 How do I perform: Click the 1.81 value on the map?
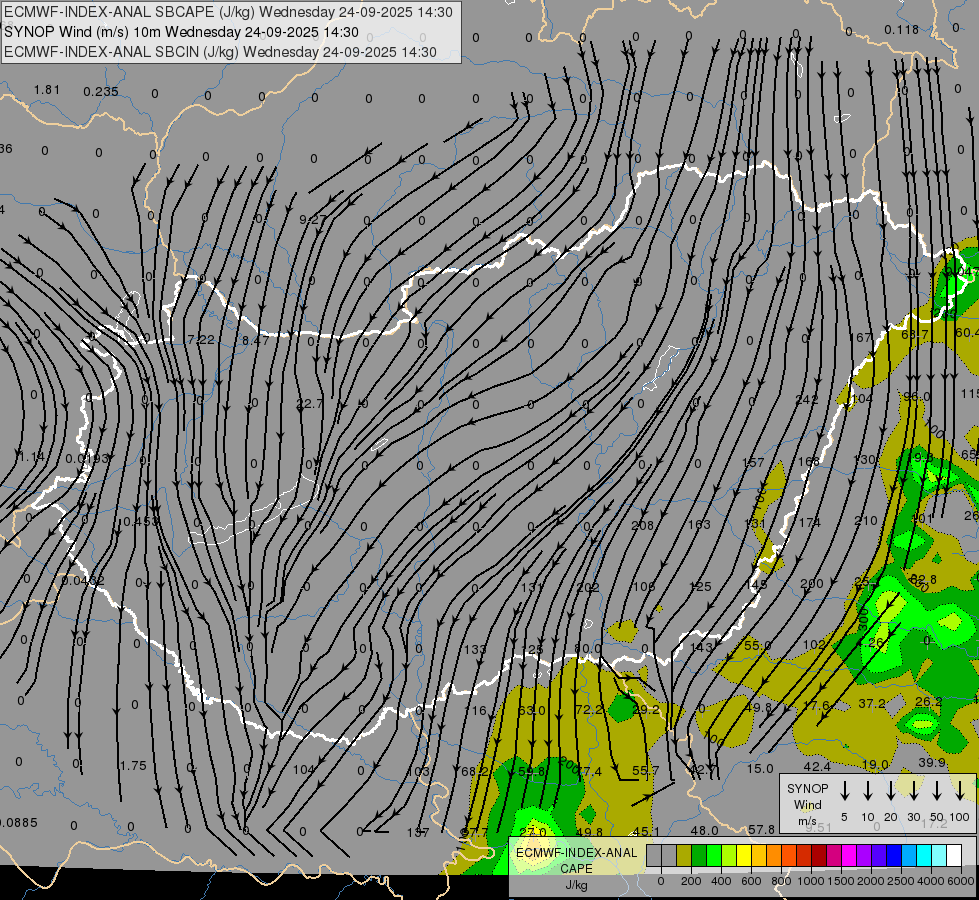click(47, 89)
